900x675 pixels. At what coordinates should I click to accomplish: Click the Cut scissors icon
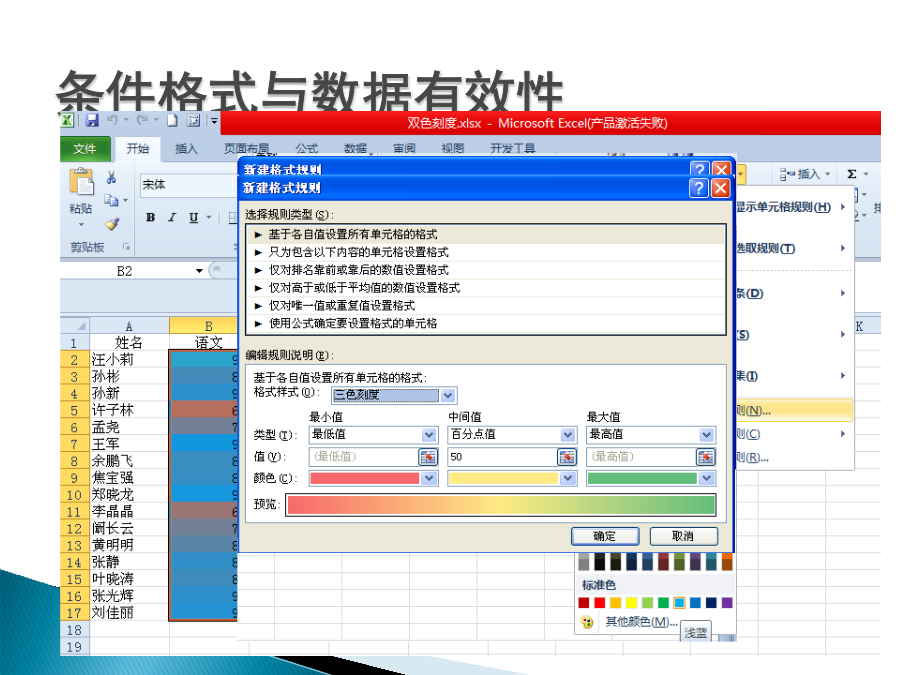pyautogui.click(x=112, y=177)
